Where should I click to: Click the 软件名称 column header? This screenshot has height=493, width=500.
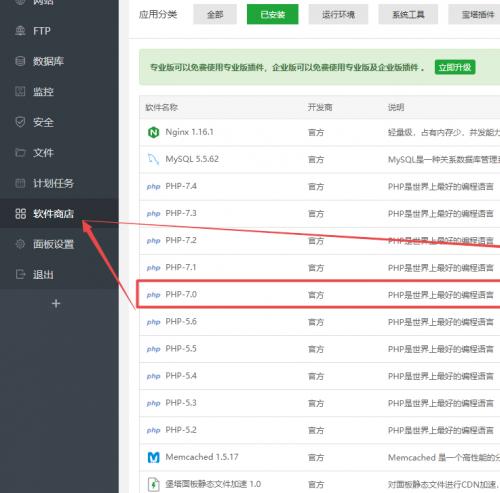pos(162,107)
